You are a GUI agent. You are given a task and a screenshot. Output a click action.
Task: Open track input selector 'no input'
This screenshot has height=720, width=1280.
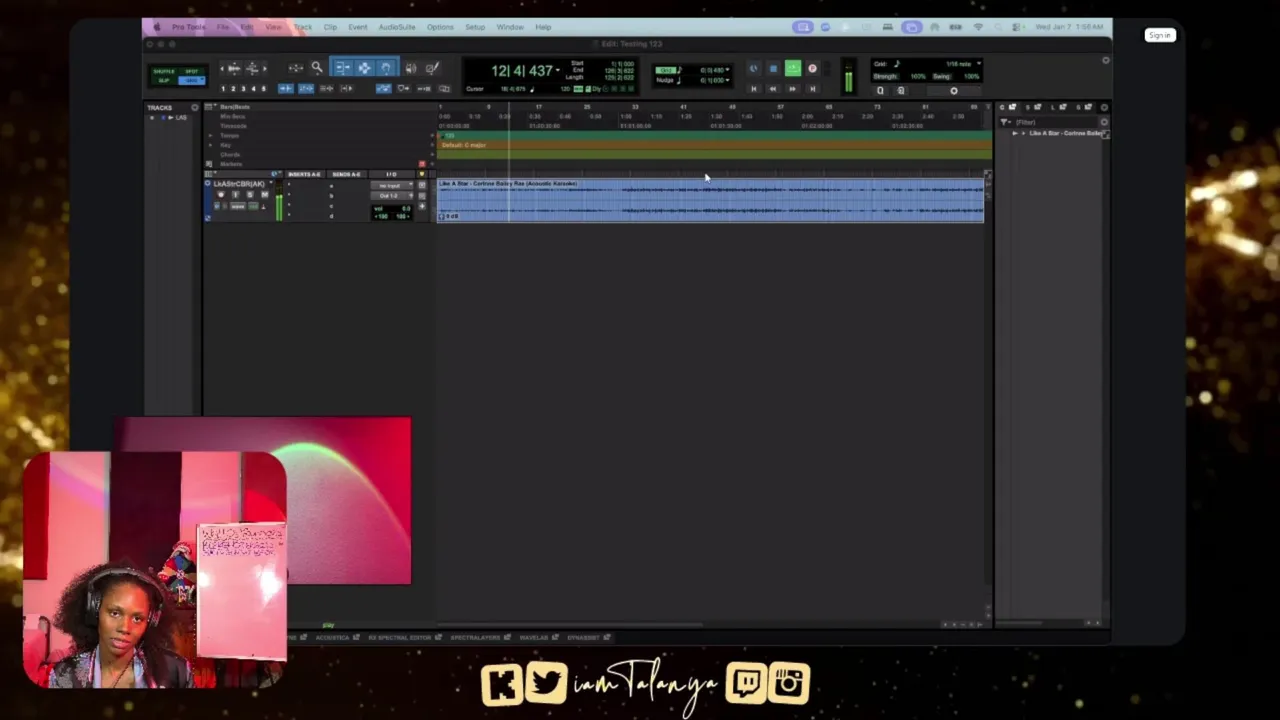[x=391, y=186]
